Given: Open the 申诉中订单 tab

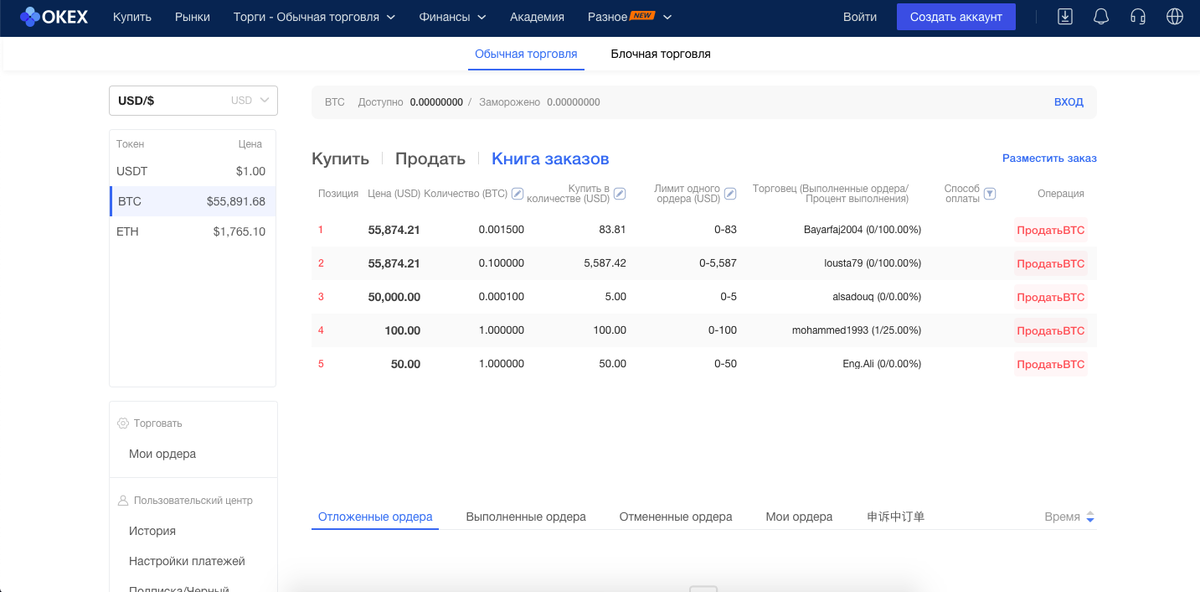Looking at the screenshot, I should 896,517.
